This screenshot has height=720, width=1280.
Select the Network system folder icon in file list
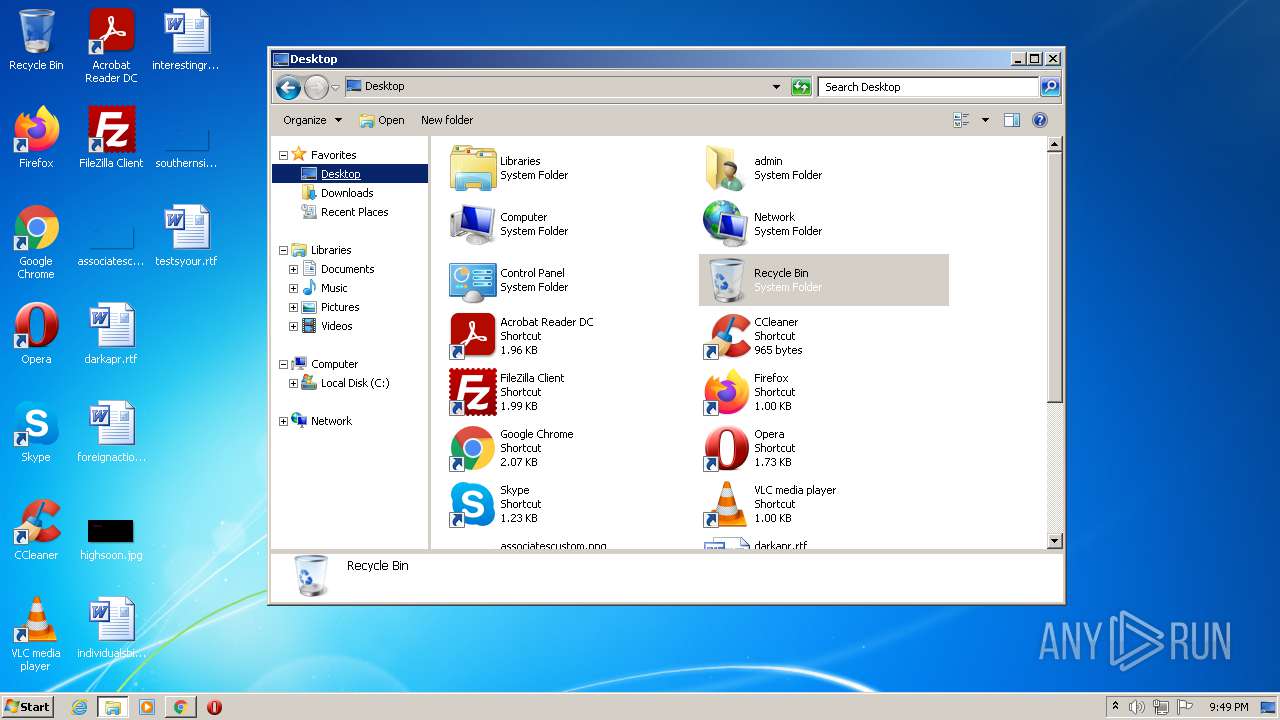pos(726,224)
